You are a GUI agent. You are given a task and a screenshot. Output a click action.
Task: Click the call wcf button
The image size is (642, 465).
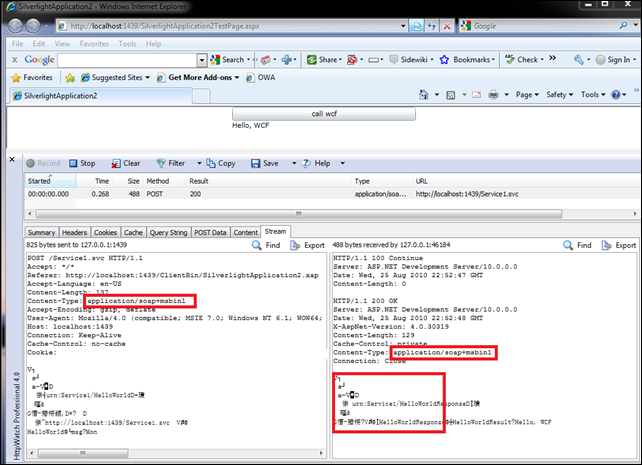pyautogui.click(x=324, y=114)
